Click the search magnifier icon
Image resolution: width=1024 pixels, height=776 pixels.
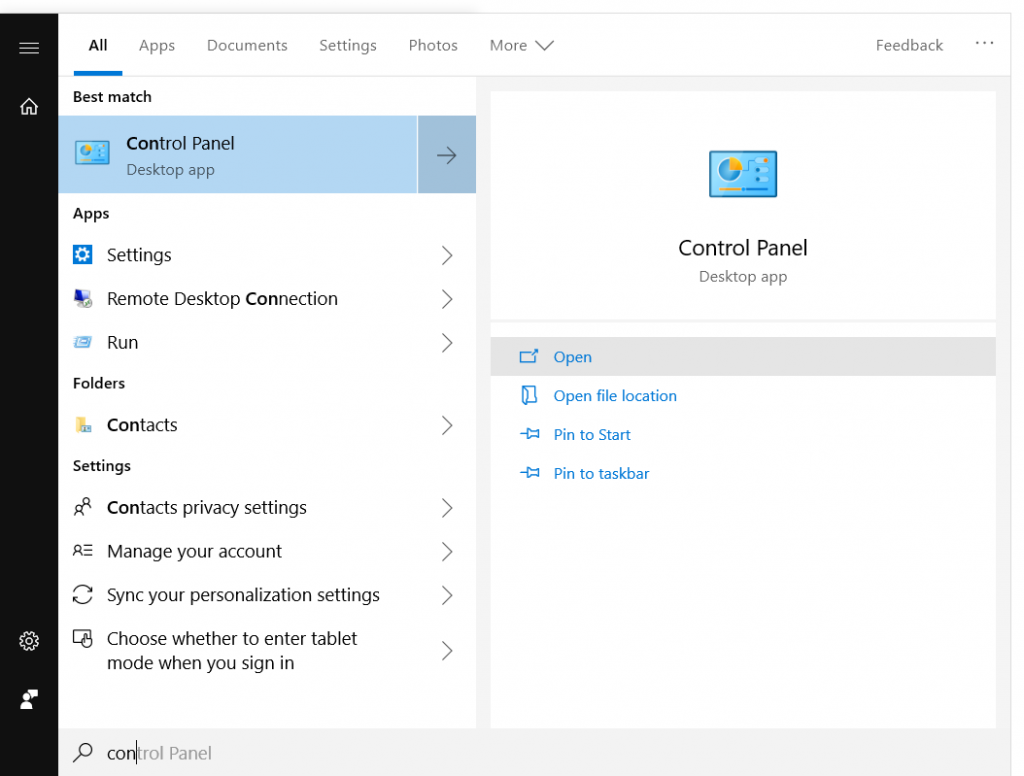click(83, 752)
